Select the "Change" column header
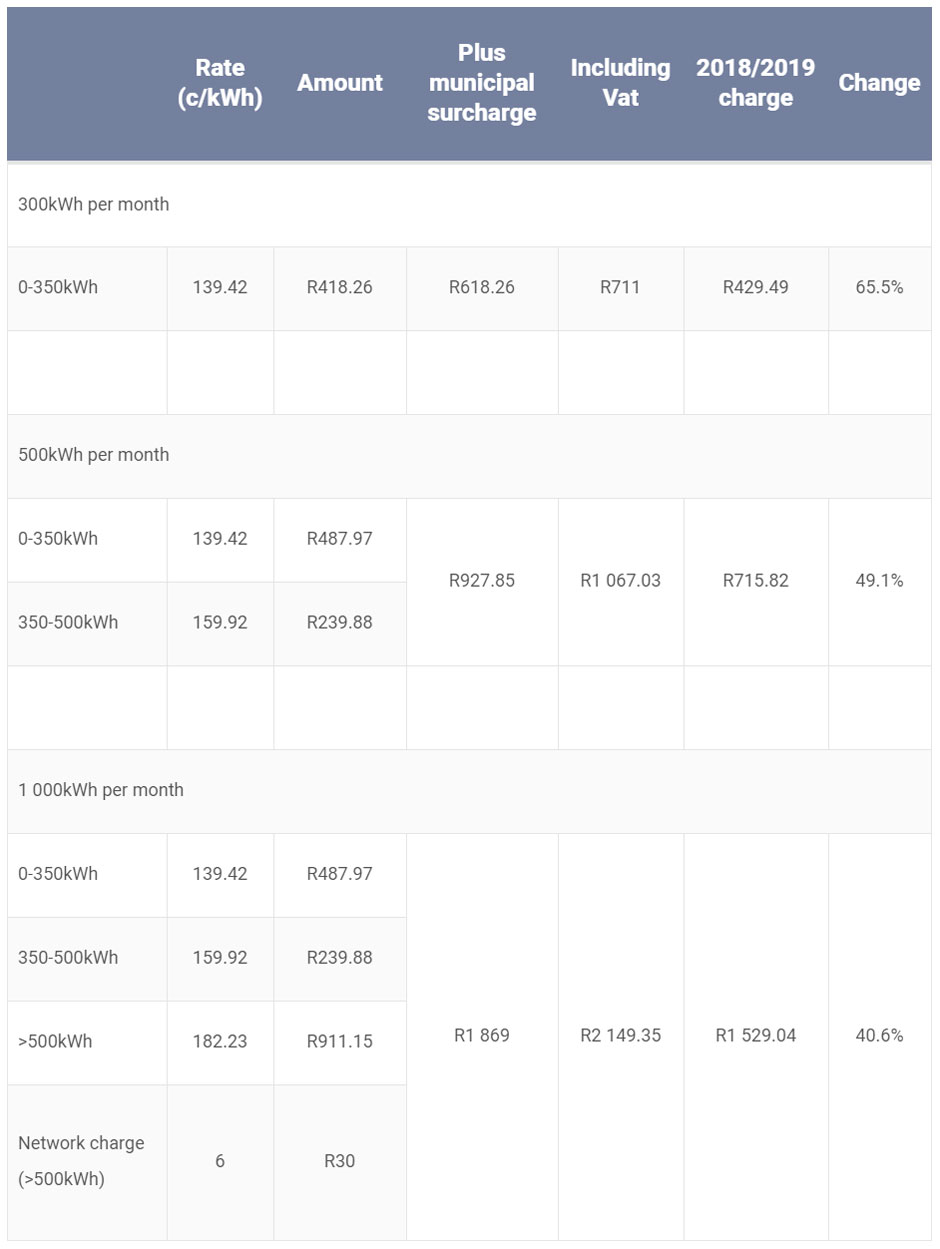This screenshot has width=940, height=1249. pos(879,83)
